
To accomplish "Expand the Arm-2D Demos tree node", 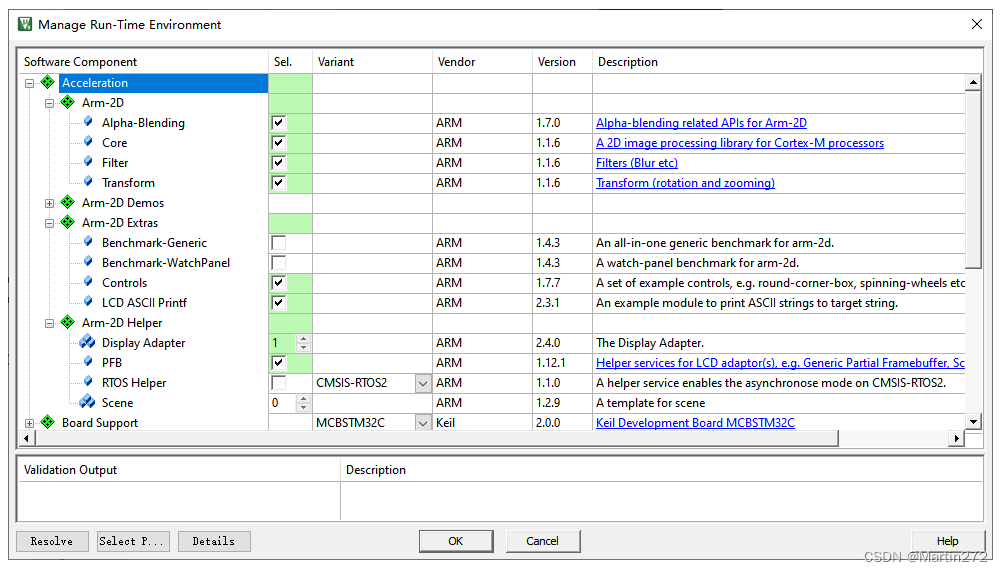I will click(x=49, y=203).
